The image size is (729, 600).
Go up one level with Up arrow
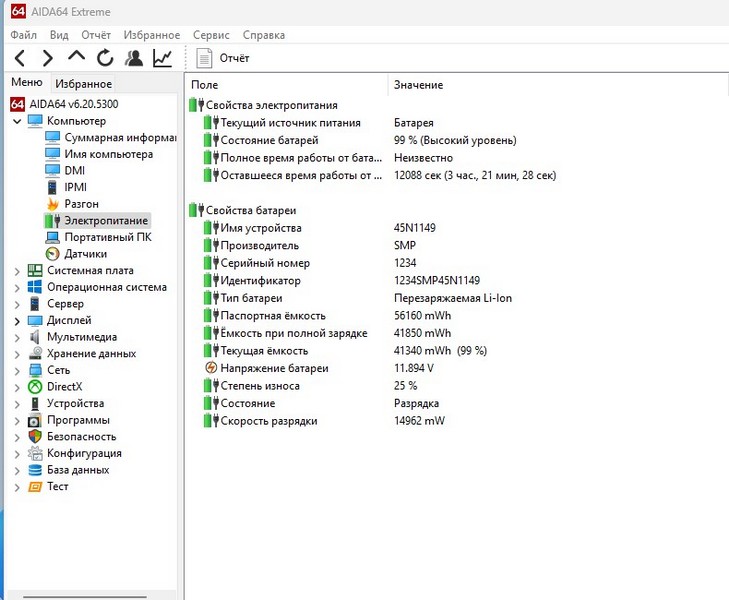pos(76,58)
